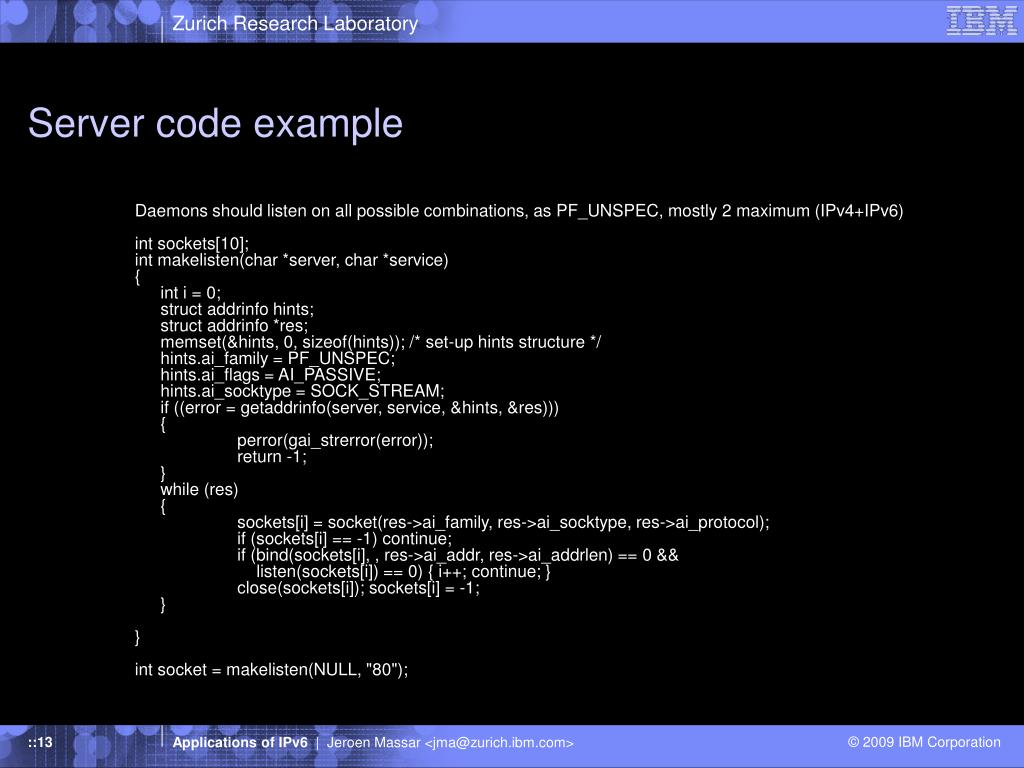This screenshot has width=1024, height=768.
Task: Click 'if (sockets[i] == -1) continue;' line
Action: 344,539
